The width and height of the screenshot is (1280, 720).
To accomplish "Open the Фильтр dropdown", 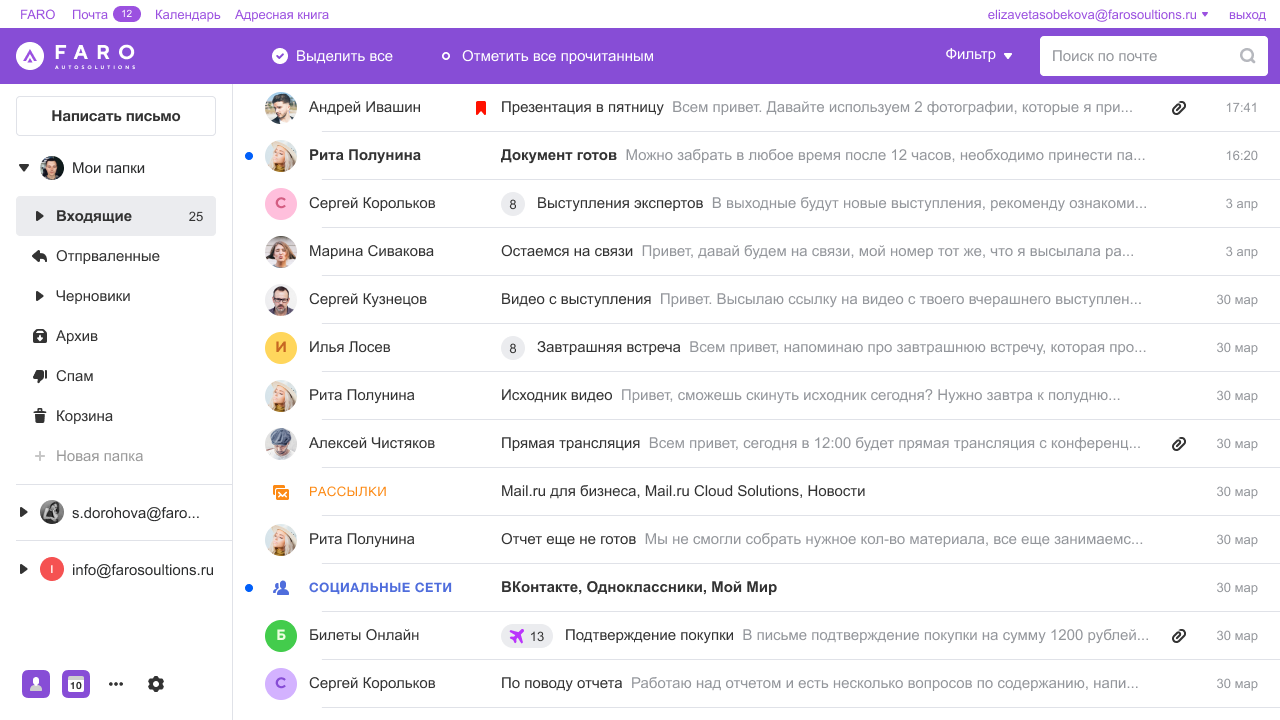I will (x=978, y=56).
